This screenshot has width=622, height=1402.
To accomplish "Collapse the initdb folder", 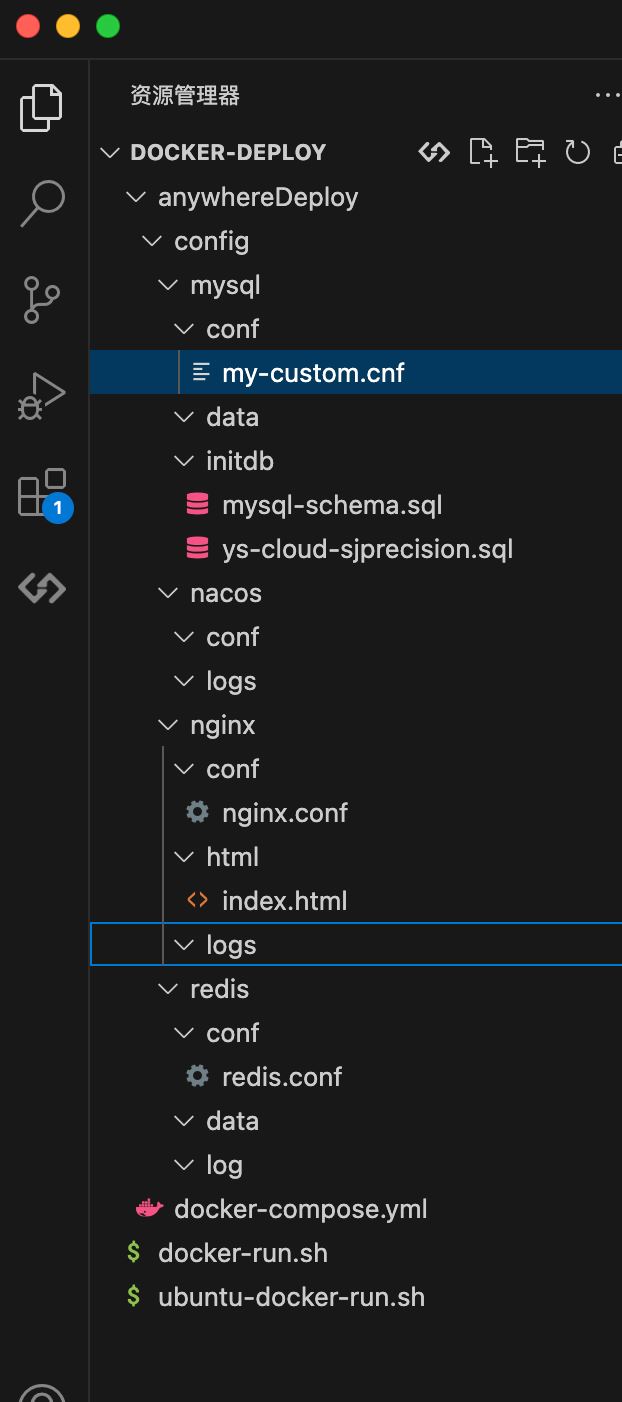I will pyautogui.click(x=184, y=461).
